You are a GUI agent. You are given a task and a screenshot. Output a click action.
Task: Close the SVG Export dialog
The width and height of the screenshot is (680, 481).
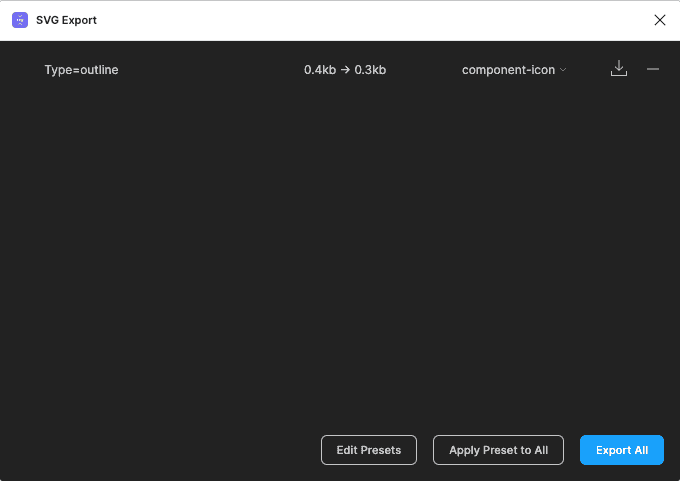(660, 20)
